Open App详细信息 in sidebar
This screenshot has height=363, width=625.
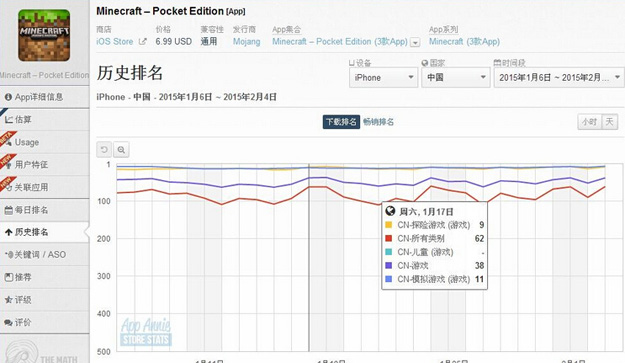[x=45, y=97]
